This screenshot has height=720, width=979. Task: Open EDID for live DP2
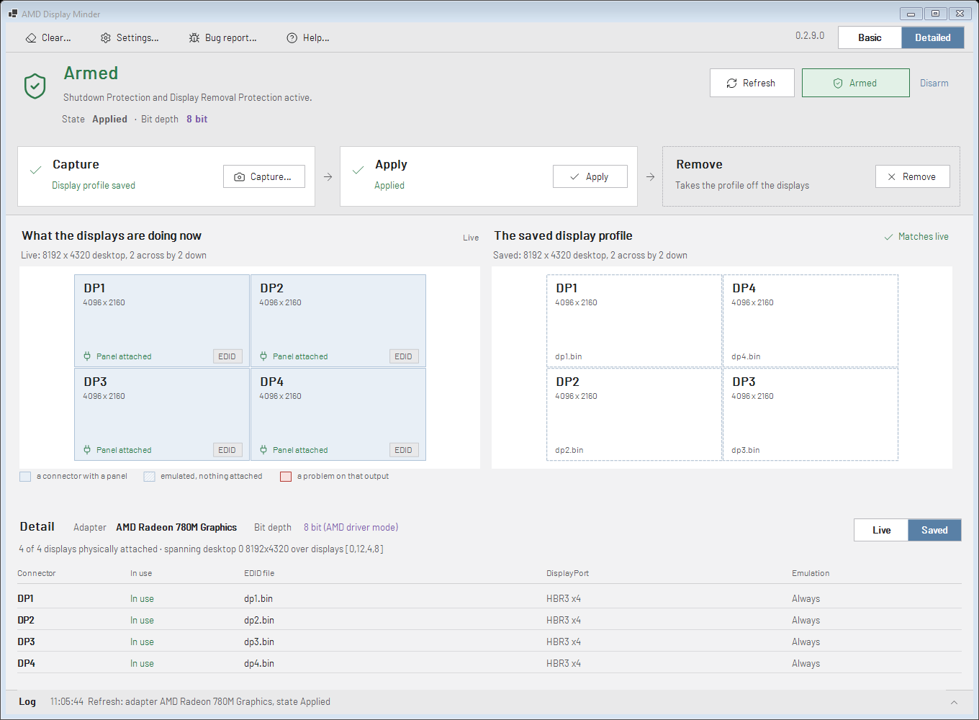pos(403,357)
